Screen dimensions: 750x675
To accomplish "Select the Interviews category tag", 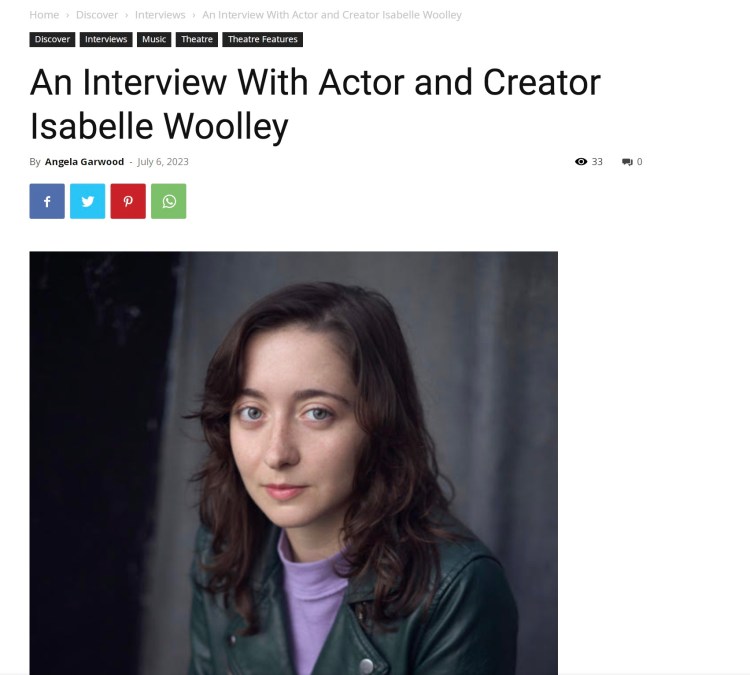I will (106, 39).
